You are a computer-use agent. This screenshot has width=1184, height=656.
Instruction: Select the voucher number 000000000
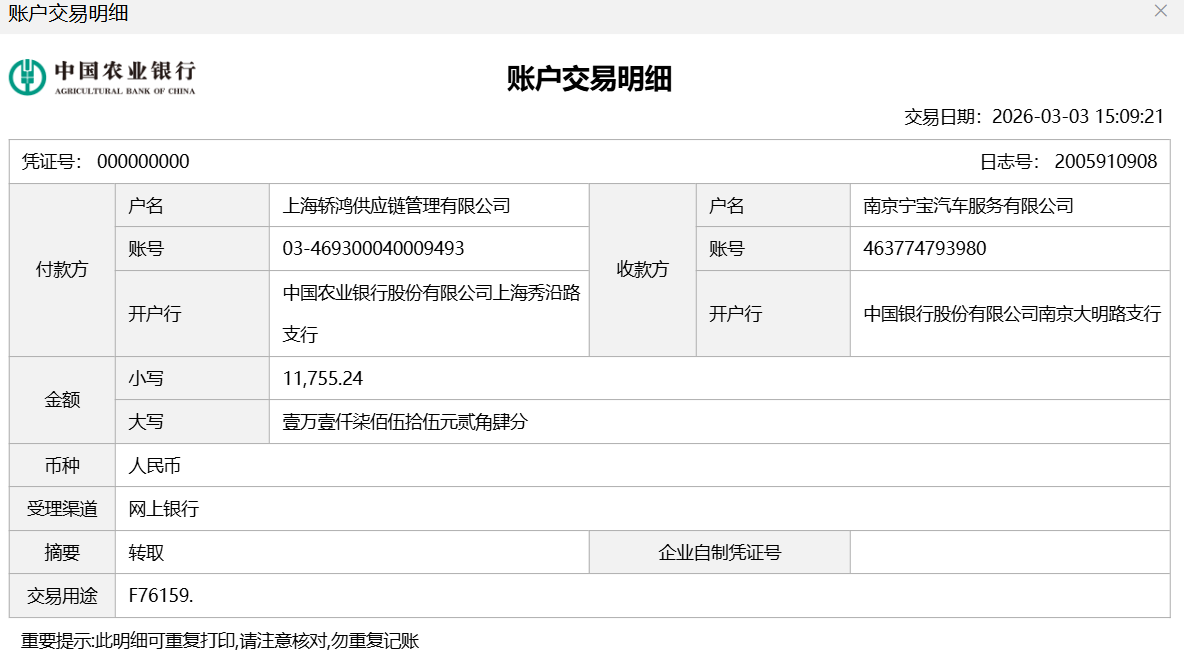click(x=143, y=162)
